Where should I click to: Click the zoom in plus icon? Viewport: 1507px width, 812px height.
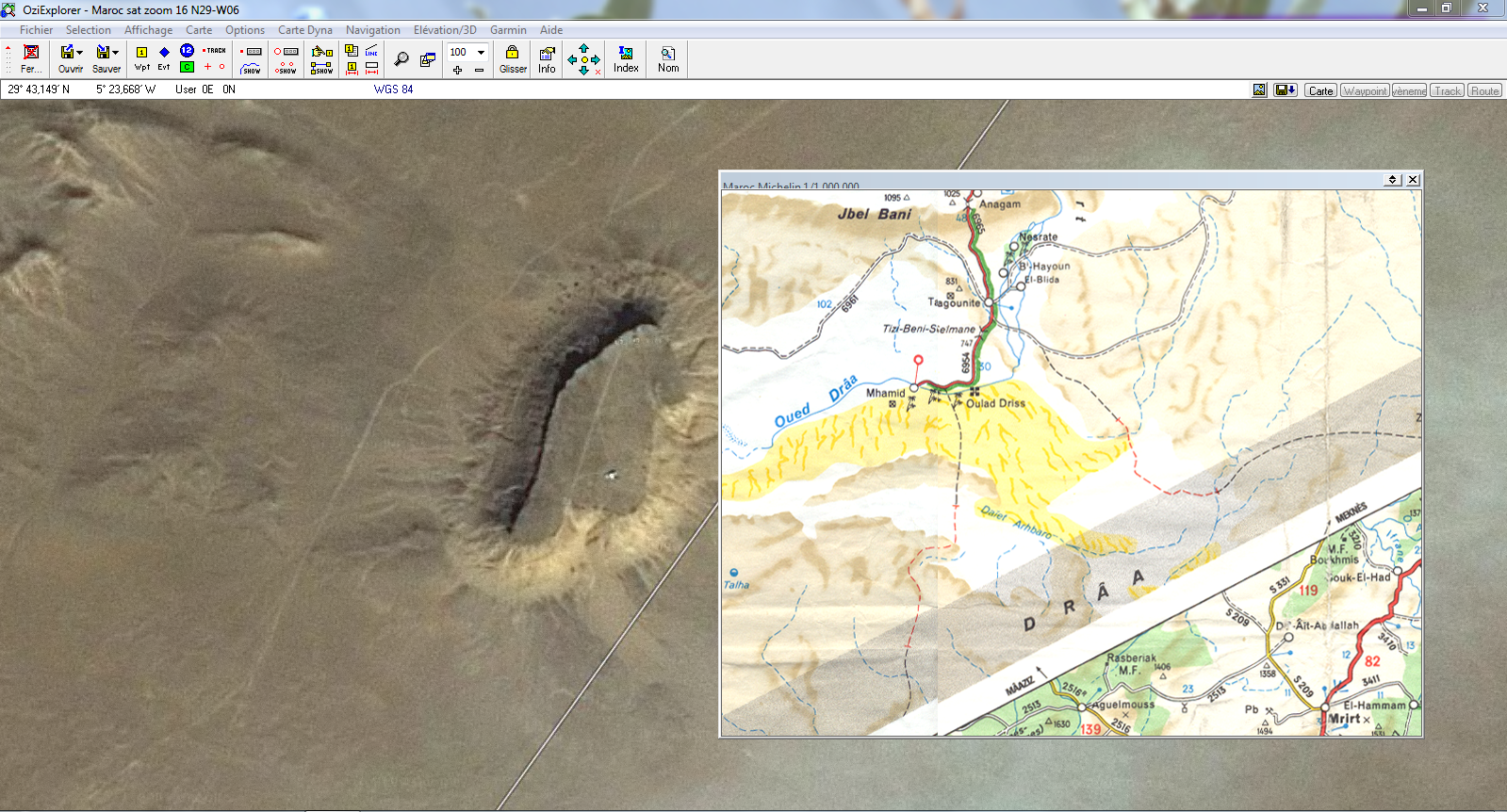(458, 70)
